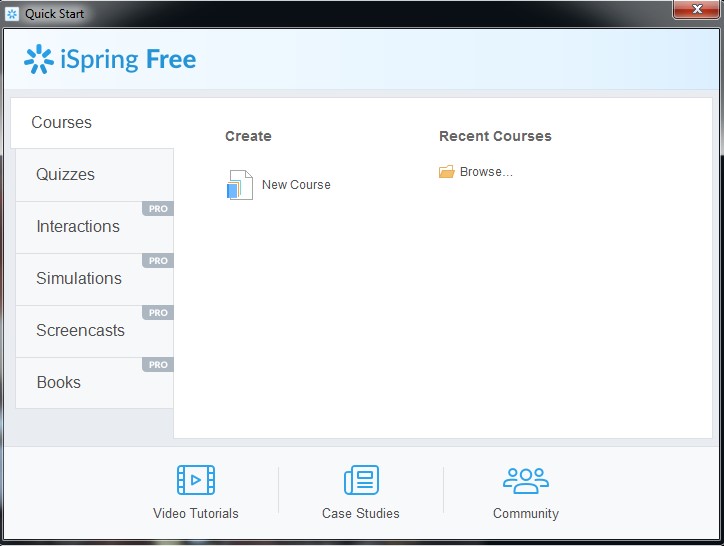This screenshot has height=546, width=724.
Task: Click the PRO badge on Interactions
Action: (158, 209)
